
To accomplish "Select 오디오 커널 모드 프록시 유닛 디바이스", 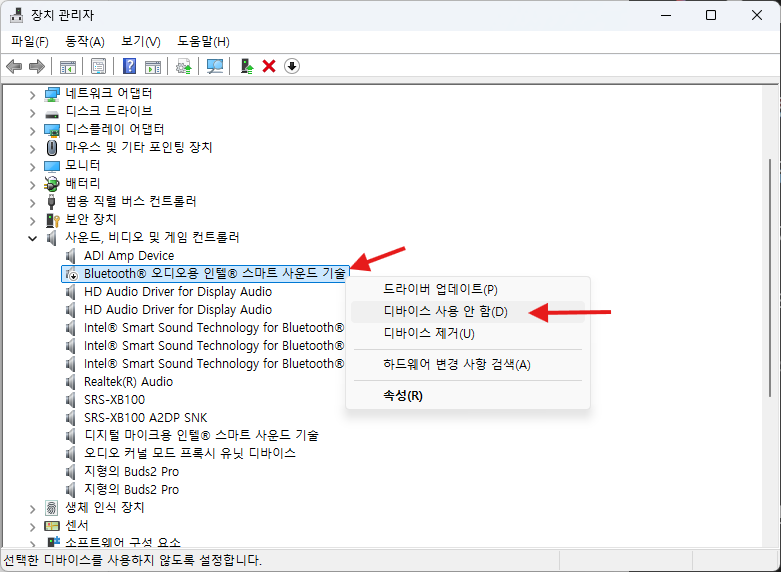I will (190, 453).
